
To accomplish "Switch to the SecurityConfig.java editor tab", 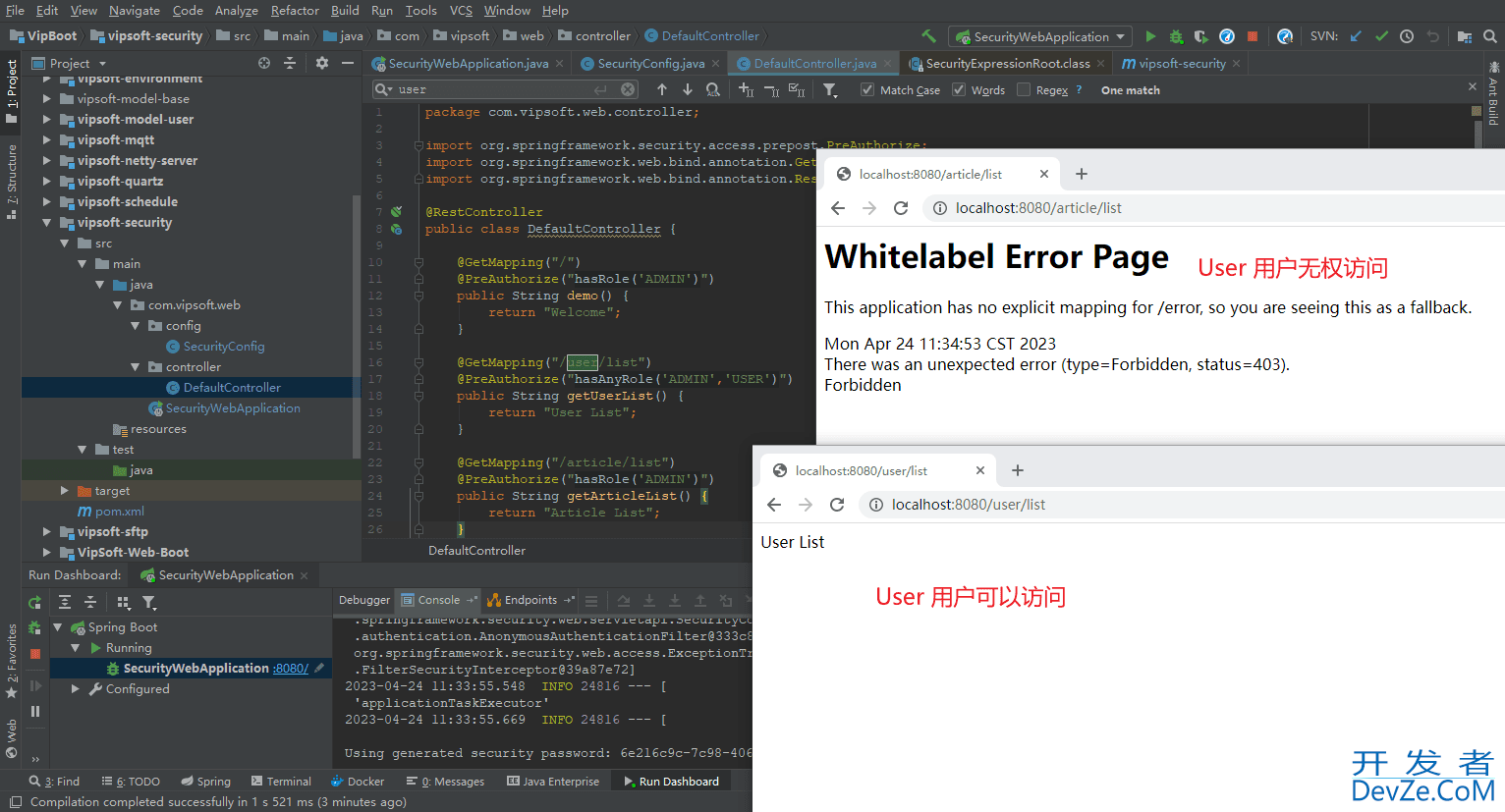I will click(650, 64).
